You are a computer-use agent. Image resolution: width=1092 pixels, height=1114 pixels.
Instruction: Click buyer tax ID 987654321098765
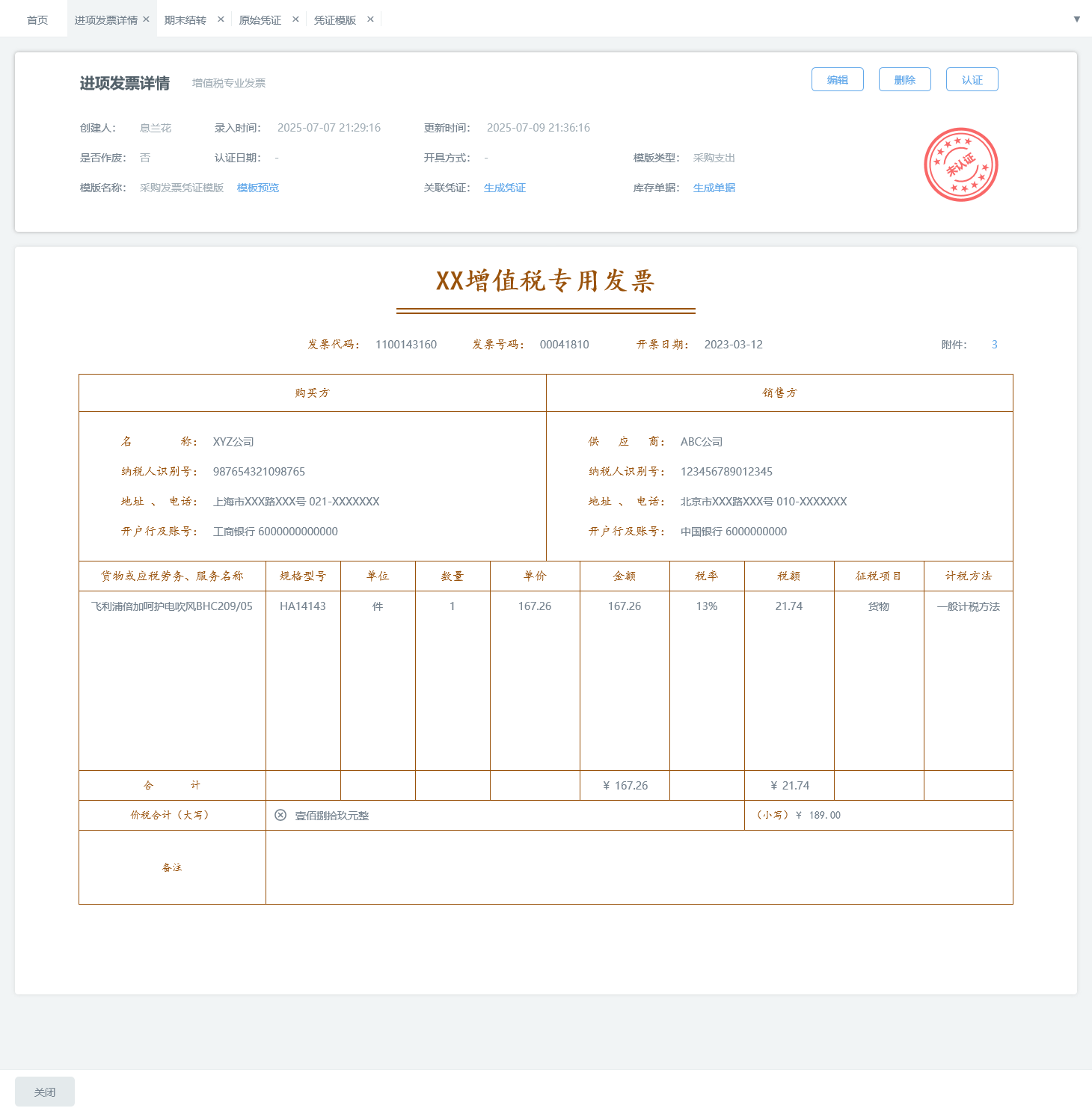point(259,472)
